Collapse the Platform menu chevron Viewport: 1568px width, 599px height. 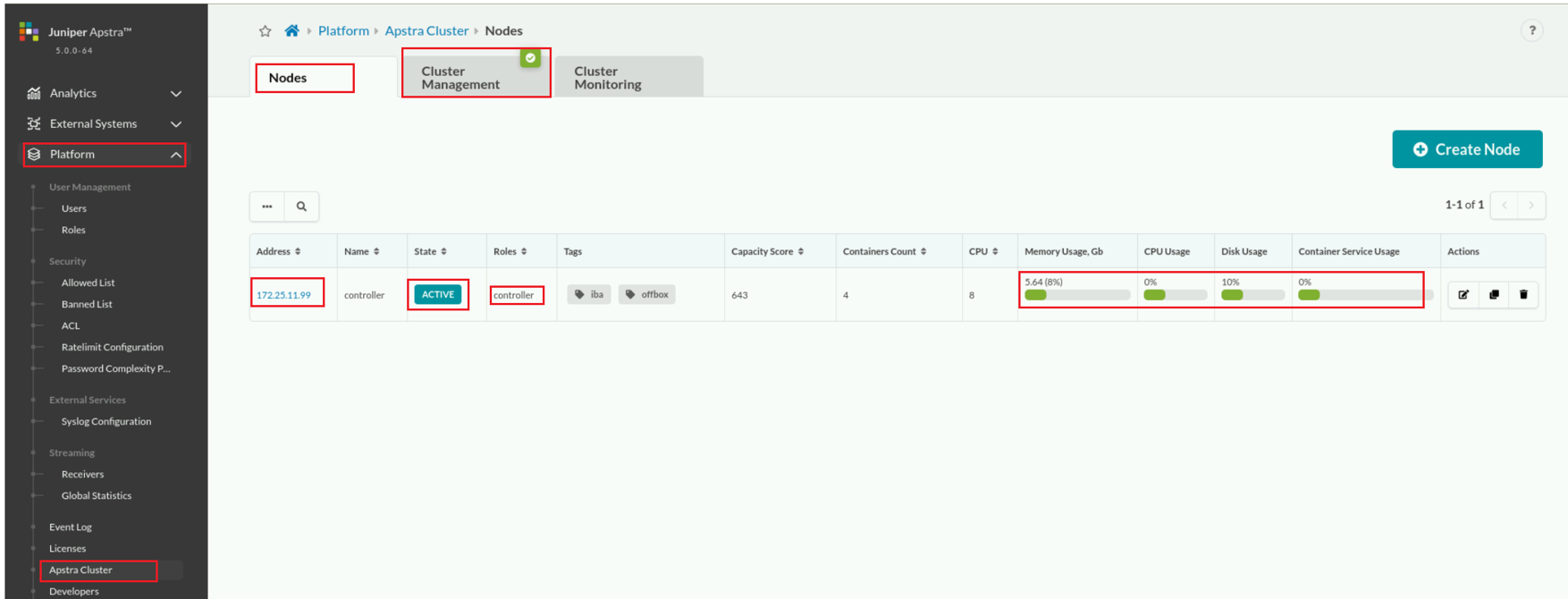click(x=176, y=155)
